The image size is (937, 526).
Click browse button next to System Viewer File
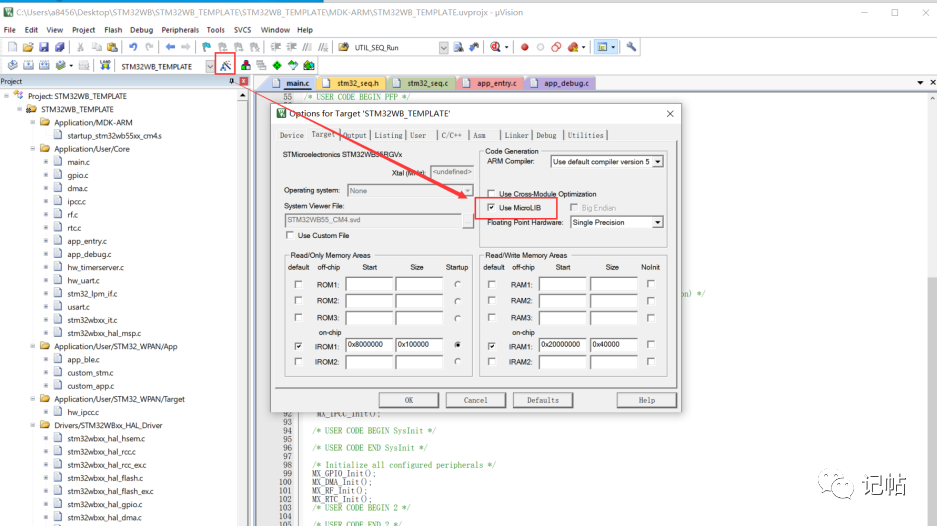(468, 221)
